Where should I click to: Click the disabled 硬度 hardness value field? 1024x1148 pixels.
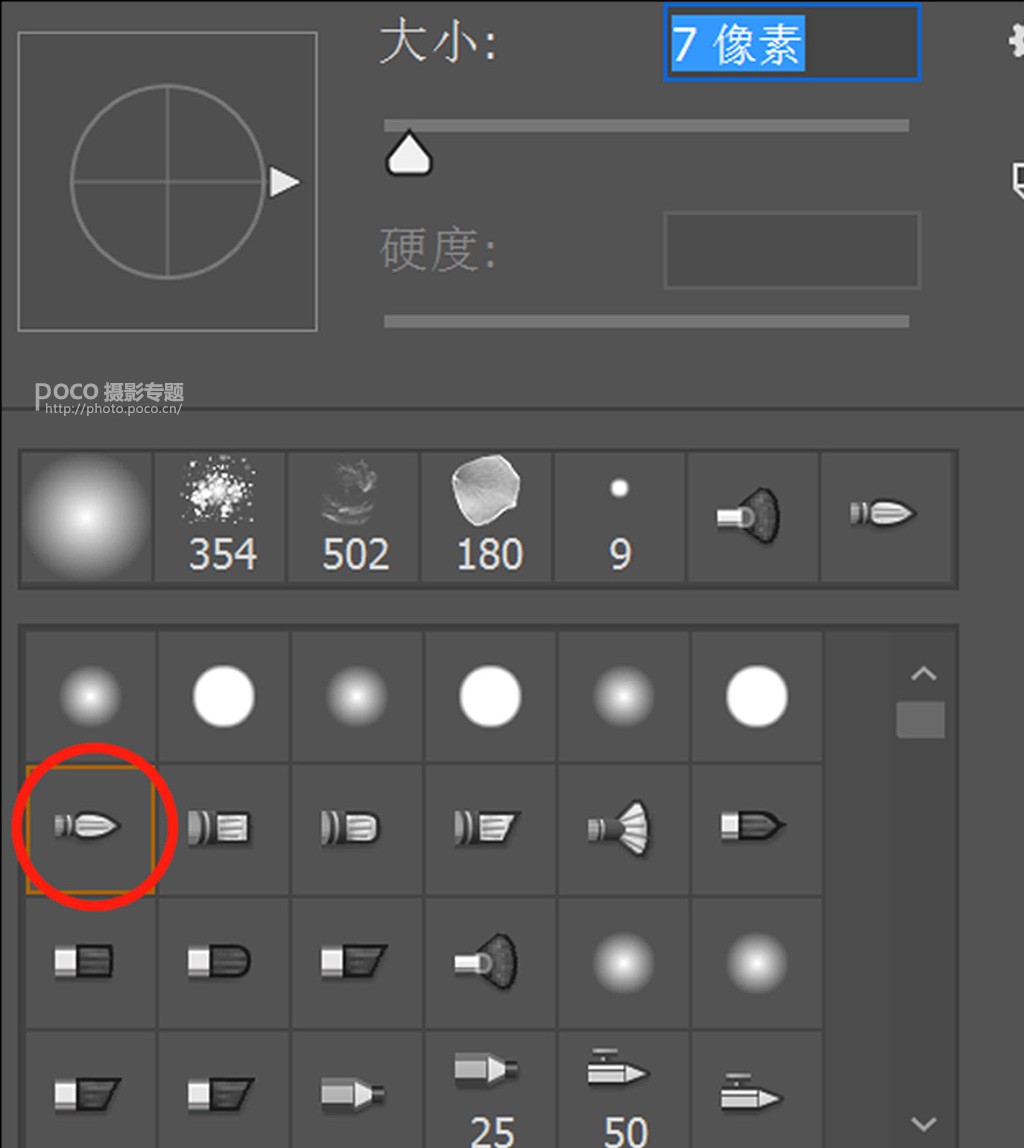pos(792,250)
